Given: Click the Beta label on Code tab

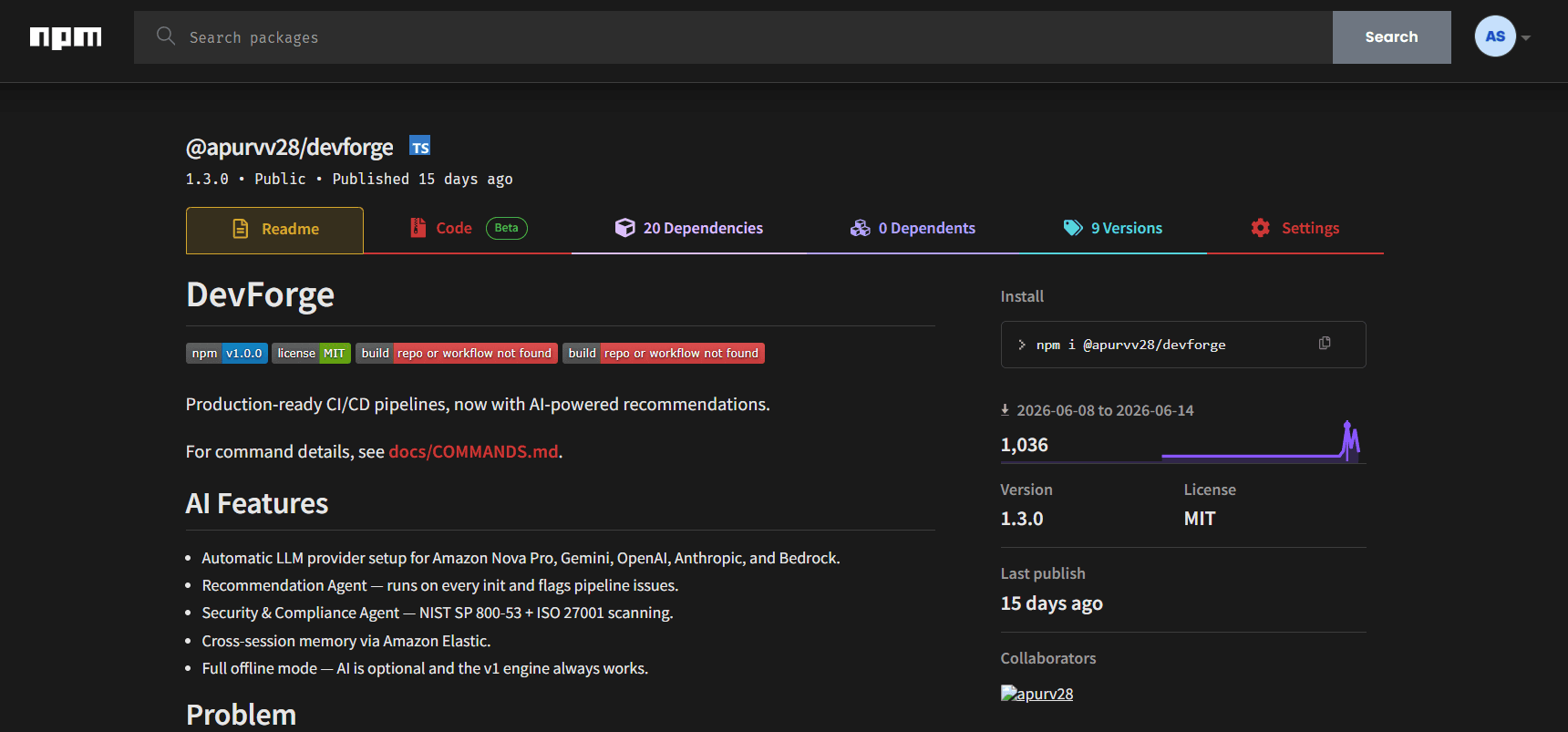Looking at the screenshot, I should tap(506, 228).
